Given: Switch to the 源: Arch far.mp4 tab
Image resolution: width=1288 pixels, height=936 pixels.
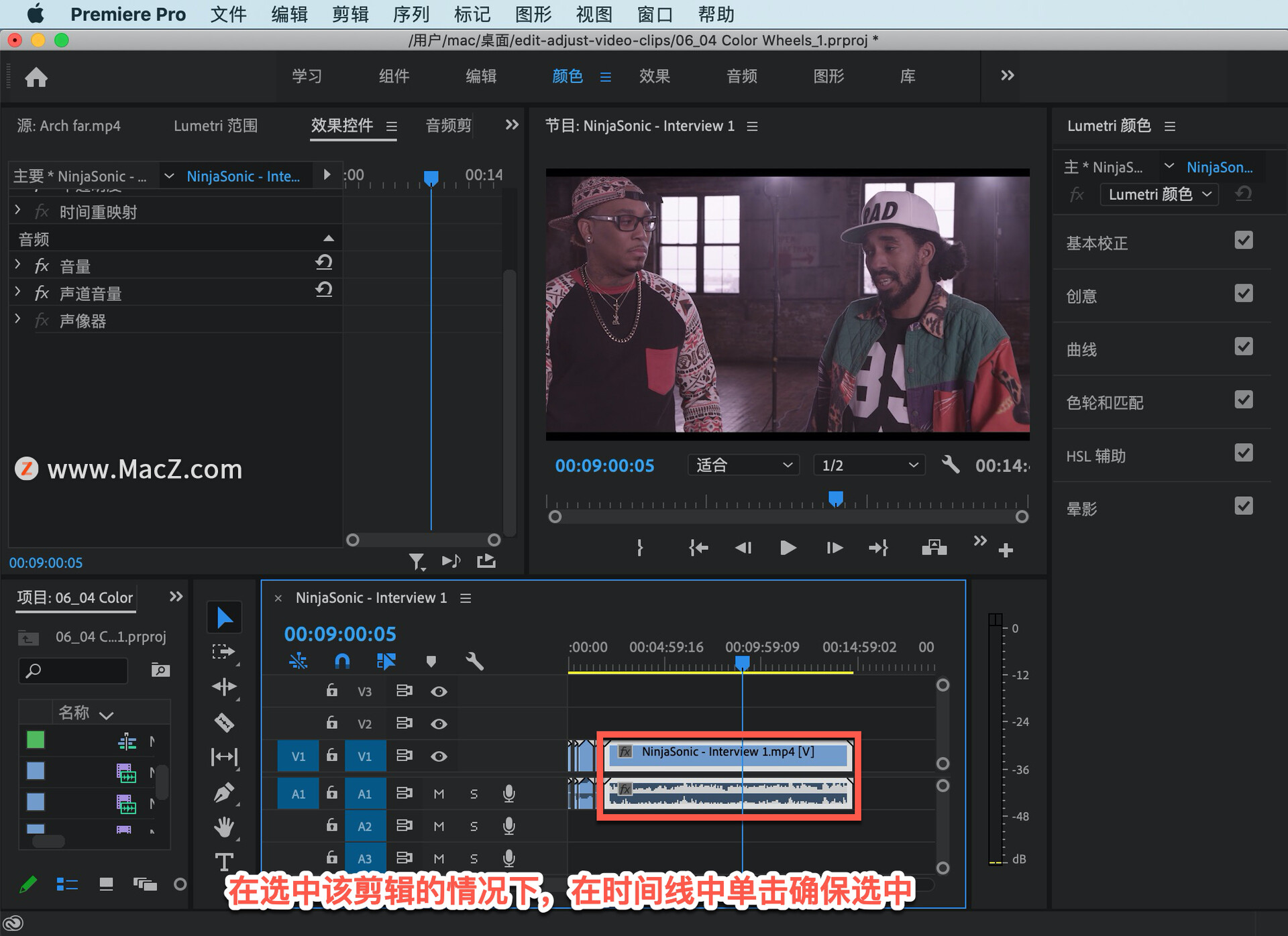Looking at the screenshot, I should coord(68,125).
